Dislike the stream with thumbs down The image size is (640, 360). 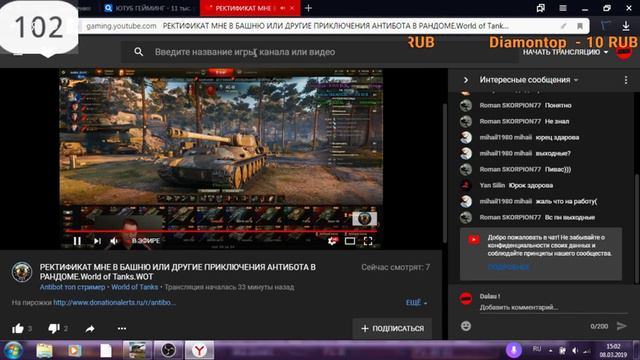54,328
